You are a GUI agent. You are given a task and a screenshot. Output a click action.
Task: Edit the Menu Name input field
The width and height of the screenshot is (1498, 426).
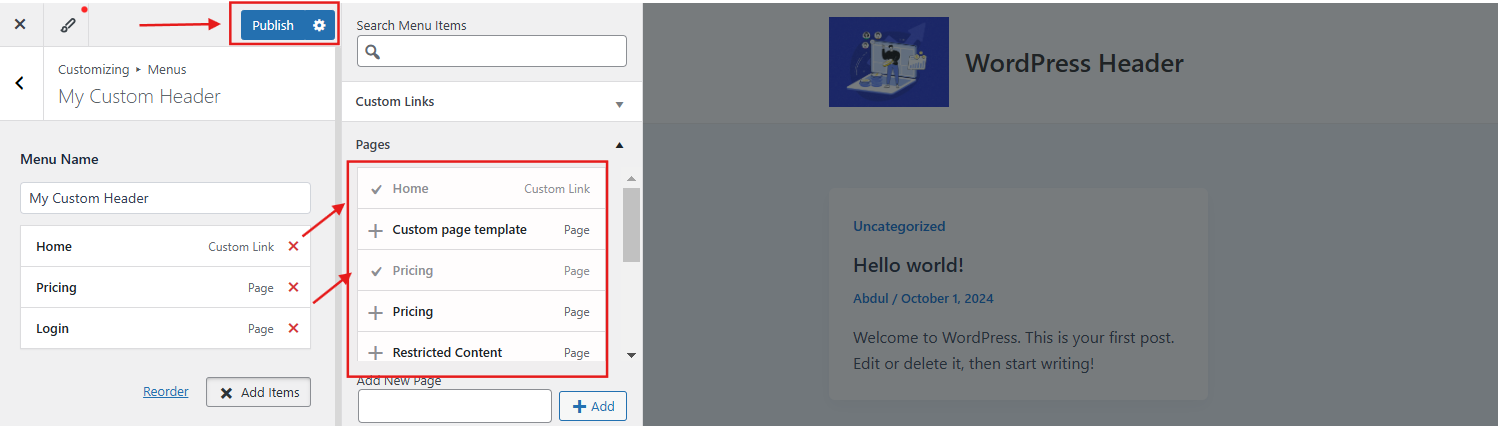coord(165,198)
